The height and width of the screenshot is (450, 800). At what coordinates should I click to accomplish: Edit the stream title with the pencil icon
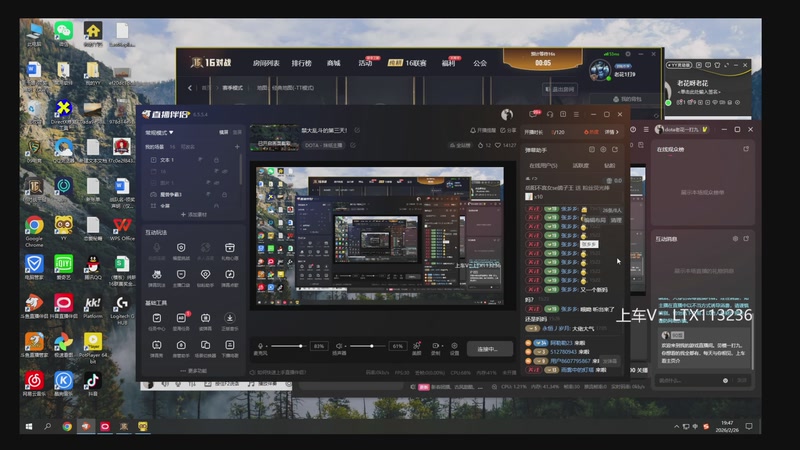[x=357, y=131]
